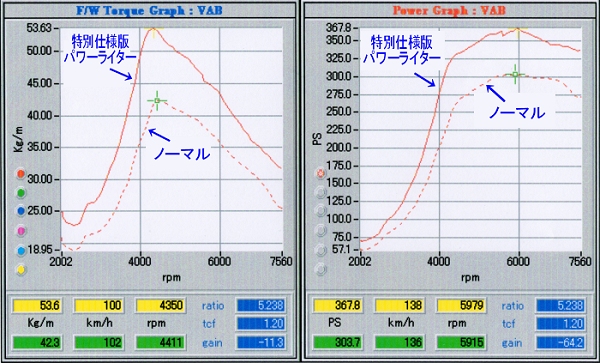The image size is (600, 363).
Task: Click the 2002 tick on power graph axis
Action: click(x=360, y=262)
